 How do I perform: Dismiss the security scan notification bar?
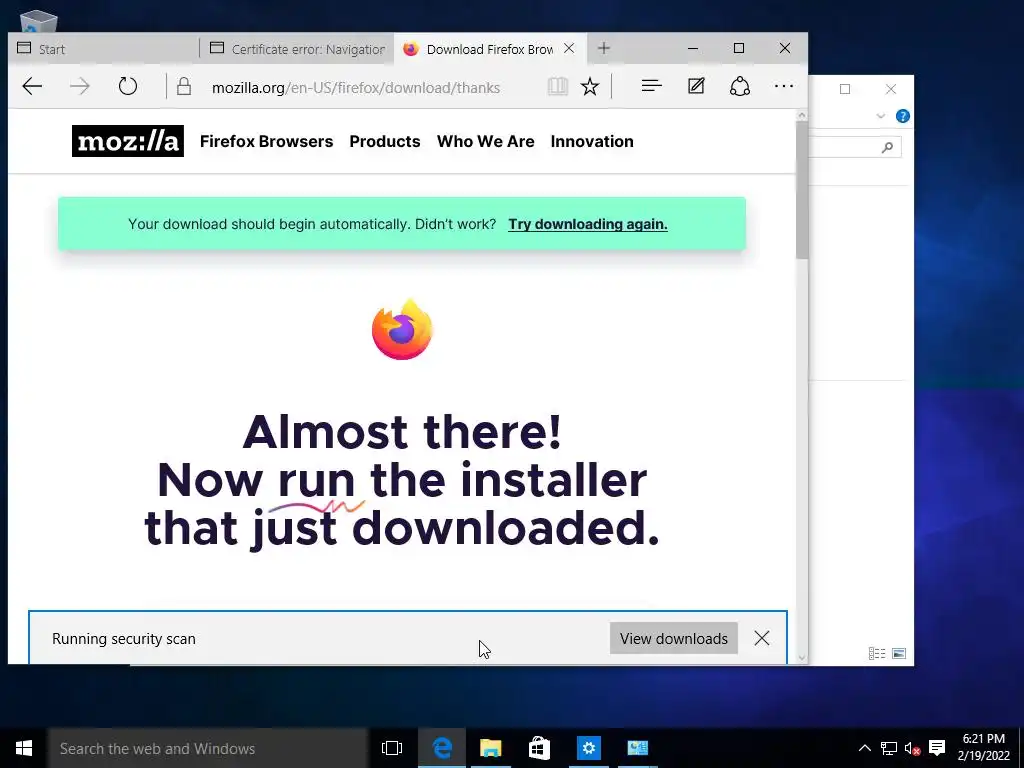761,638
